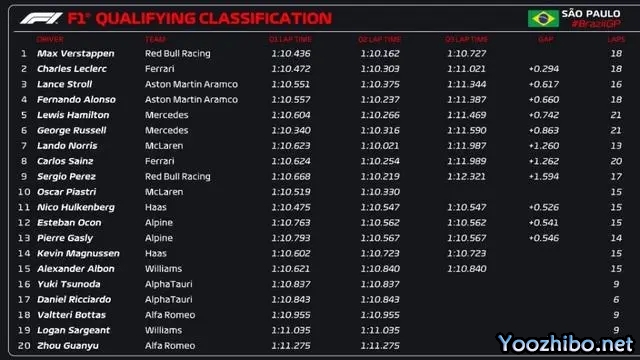Screen dimensions: 640x360
Task: Click Lando Norris Q2 time 1:10.021
Action: (x=380, y=146)
